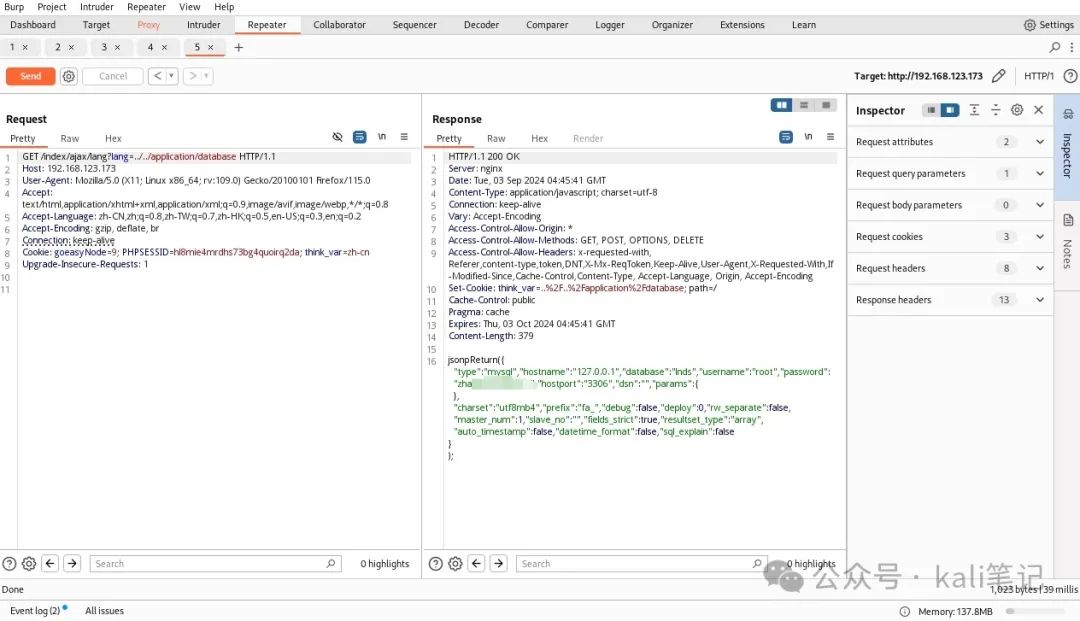Switch to Repeater tab 2
Image resolution: width=1080 pixels, height=621 pixels.
click(58, 47)
